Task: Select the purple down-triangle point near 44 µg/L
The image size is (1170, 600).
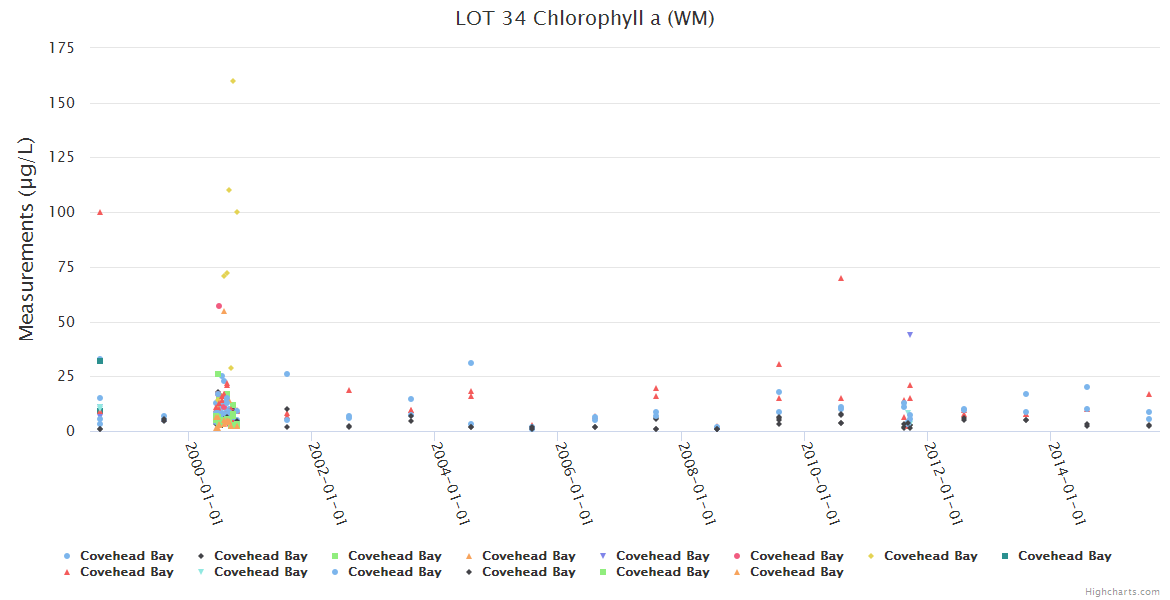Action: tap(910, 334)
